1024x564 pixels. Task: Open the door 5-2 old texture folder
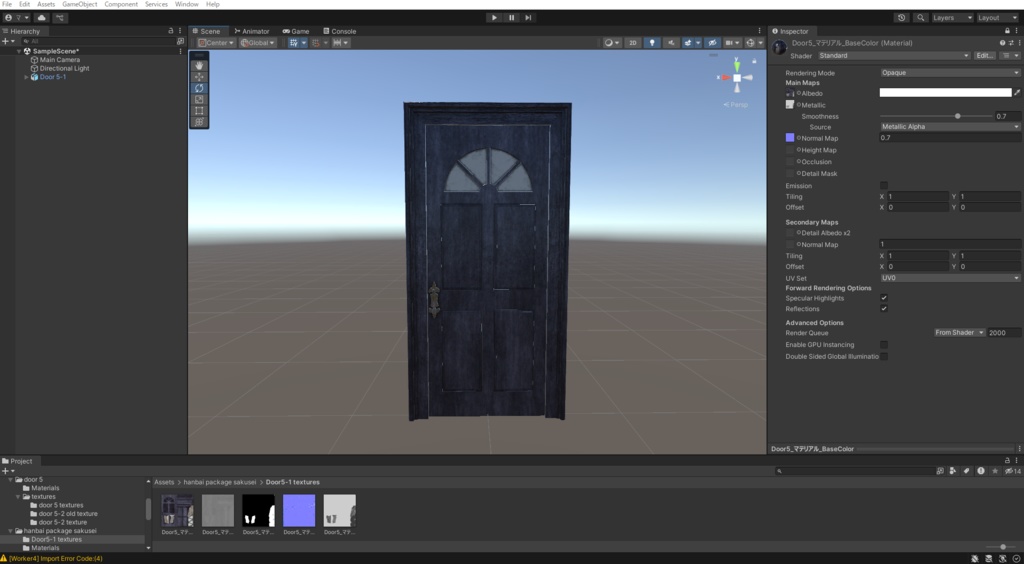click(x=68, y=514)
